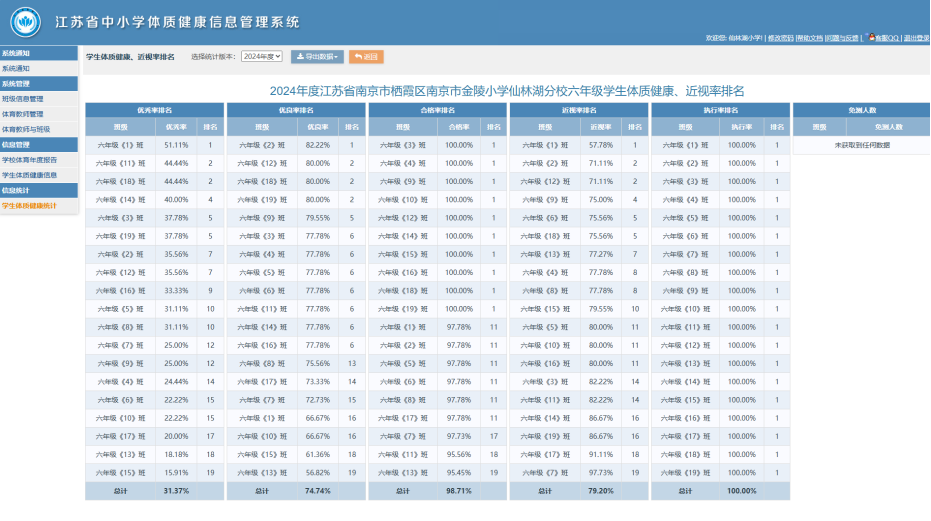931x521 pixels.
Task: Click 退出登录 logout link
Action: 917,38
